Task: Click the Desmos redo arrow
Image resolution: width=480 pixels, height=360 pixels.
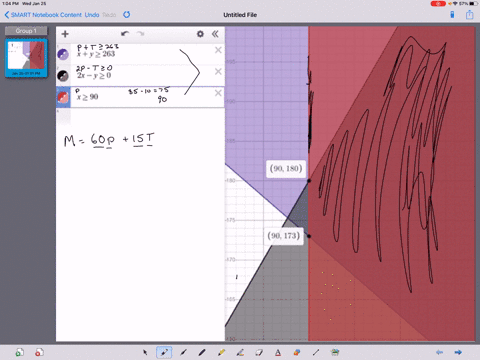Action: 141,34
